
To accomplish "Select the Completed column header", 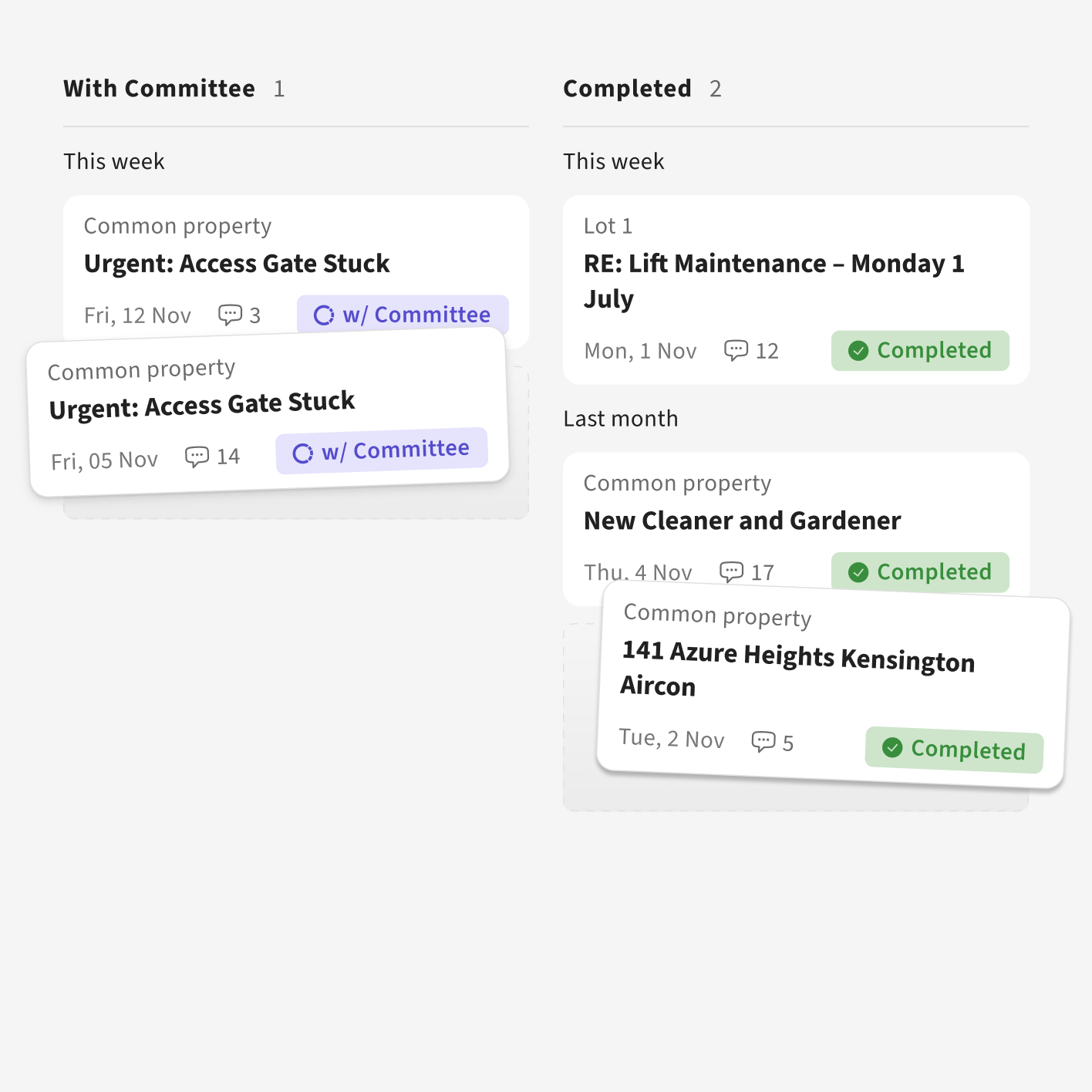I will tap(627, 88).
